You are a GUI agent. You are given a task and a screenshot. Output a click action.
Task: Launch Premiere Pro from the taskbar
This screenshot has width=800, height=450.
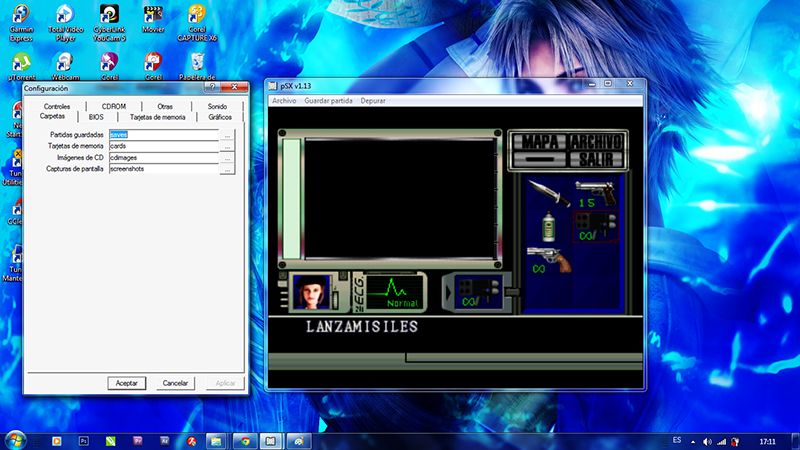coord(137,441)
